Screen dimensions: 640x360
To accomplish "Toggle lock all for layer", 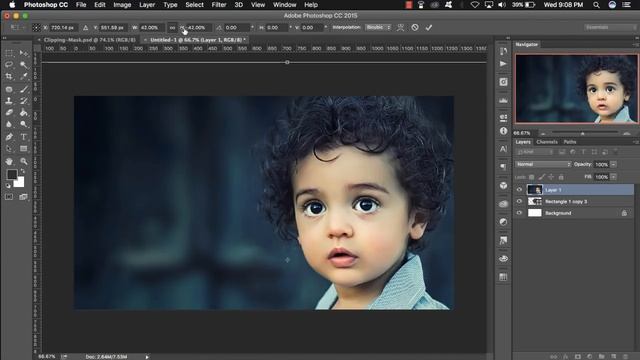I will 561,177.
